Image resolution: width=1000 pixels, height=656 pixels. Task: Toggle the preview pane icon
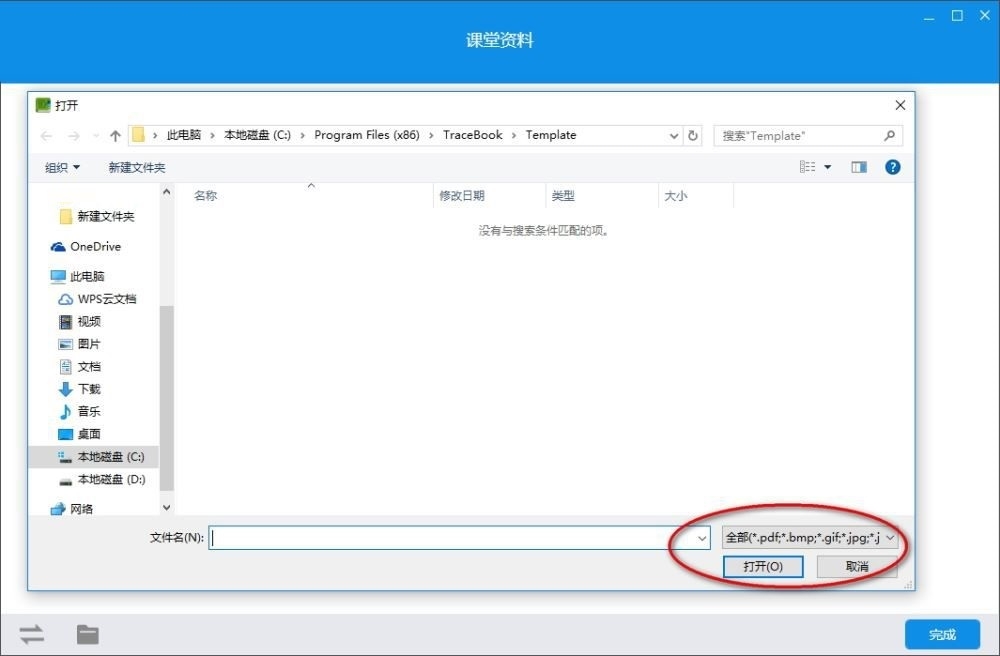click(859, 167)
